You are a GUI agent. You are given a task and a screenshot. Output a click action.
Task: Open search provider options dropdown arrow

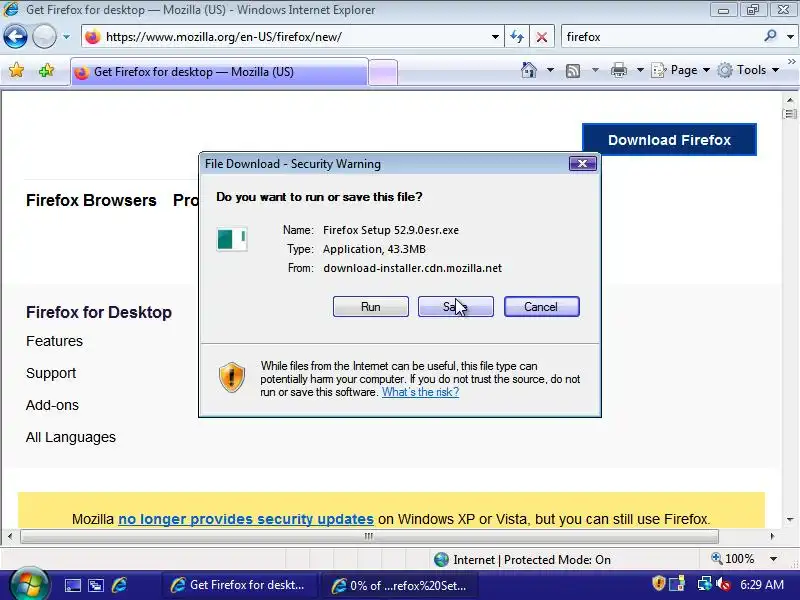790,37
